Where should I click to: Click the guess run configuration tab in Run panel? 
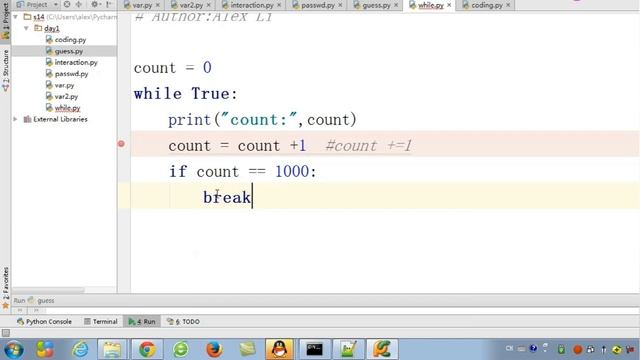[x=41, y=300]
